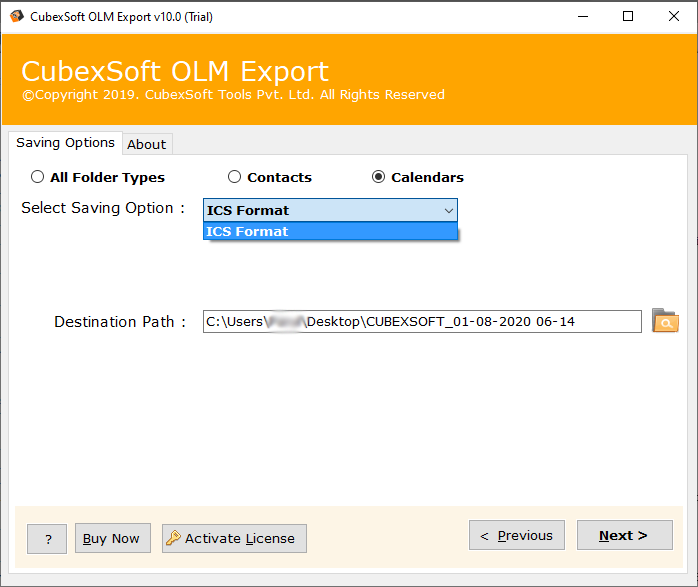Open the About tab
Screen dimensions: 698x587
(147, 144)
